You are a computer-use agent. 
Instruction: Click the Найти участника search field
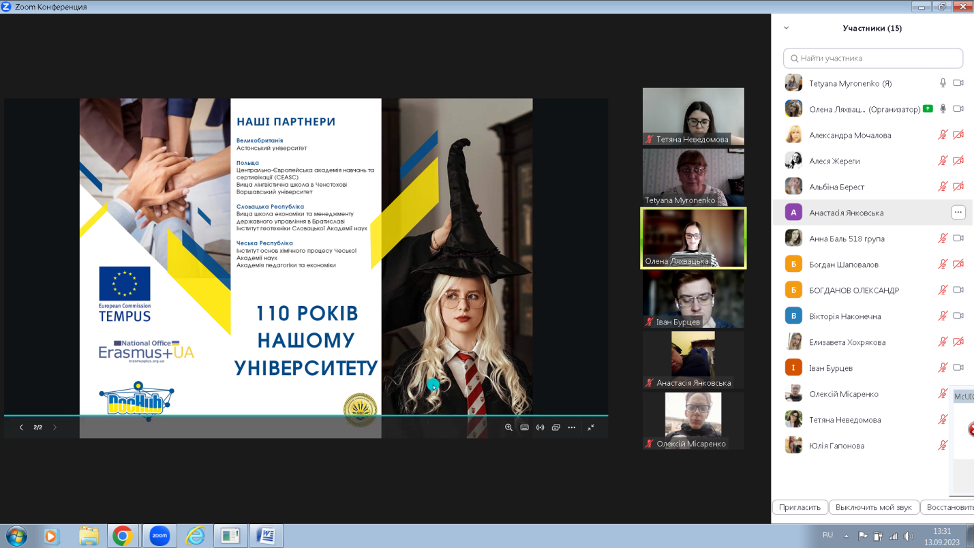pos(872,58)
